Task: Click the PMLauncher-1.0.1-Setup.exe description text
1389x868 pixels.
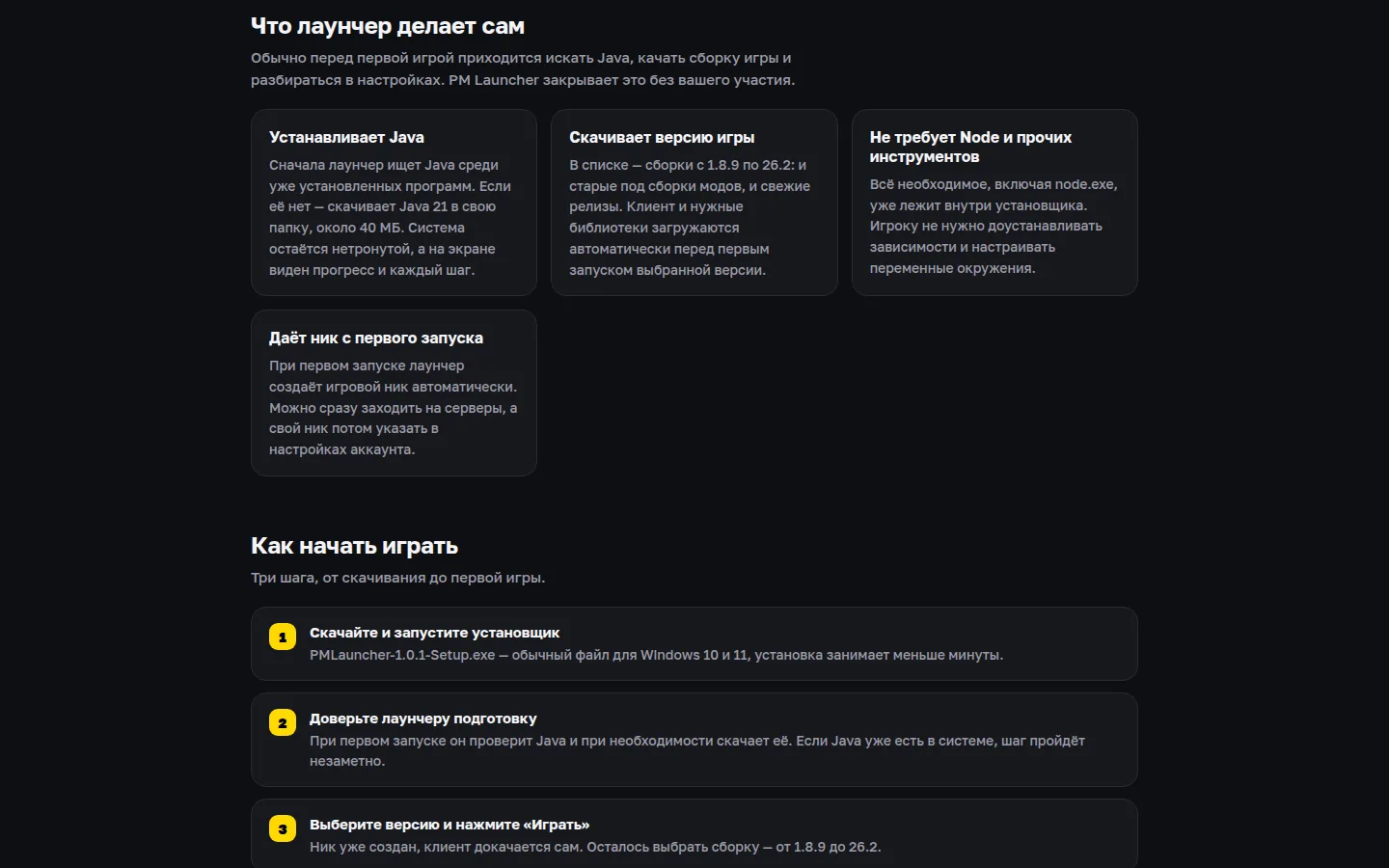Action: click(656, 655)
